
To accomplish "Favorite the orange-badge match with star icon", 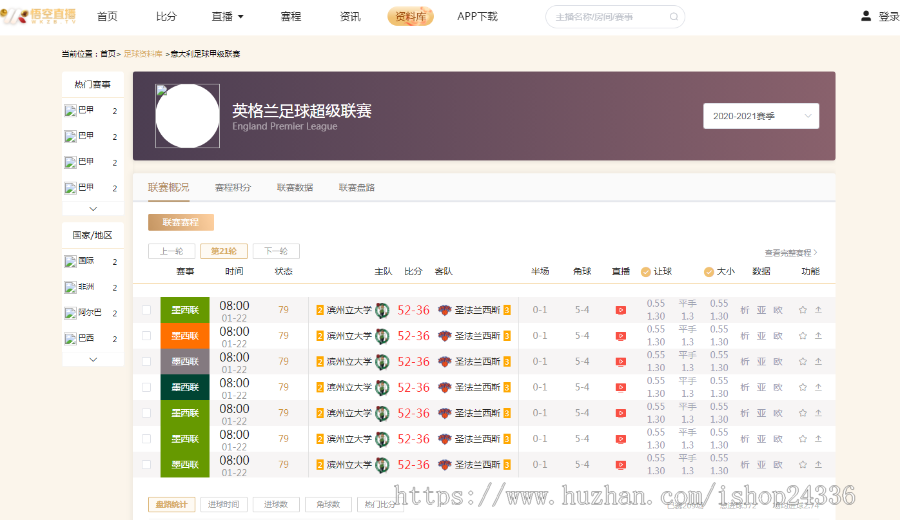I will click(x=802, y=336).
